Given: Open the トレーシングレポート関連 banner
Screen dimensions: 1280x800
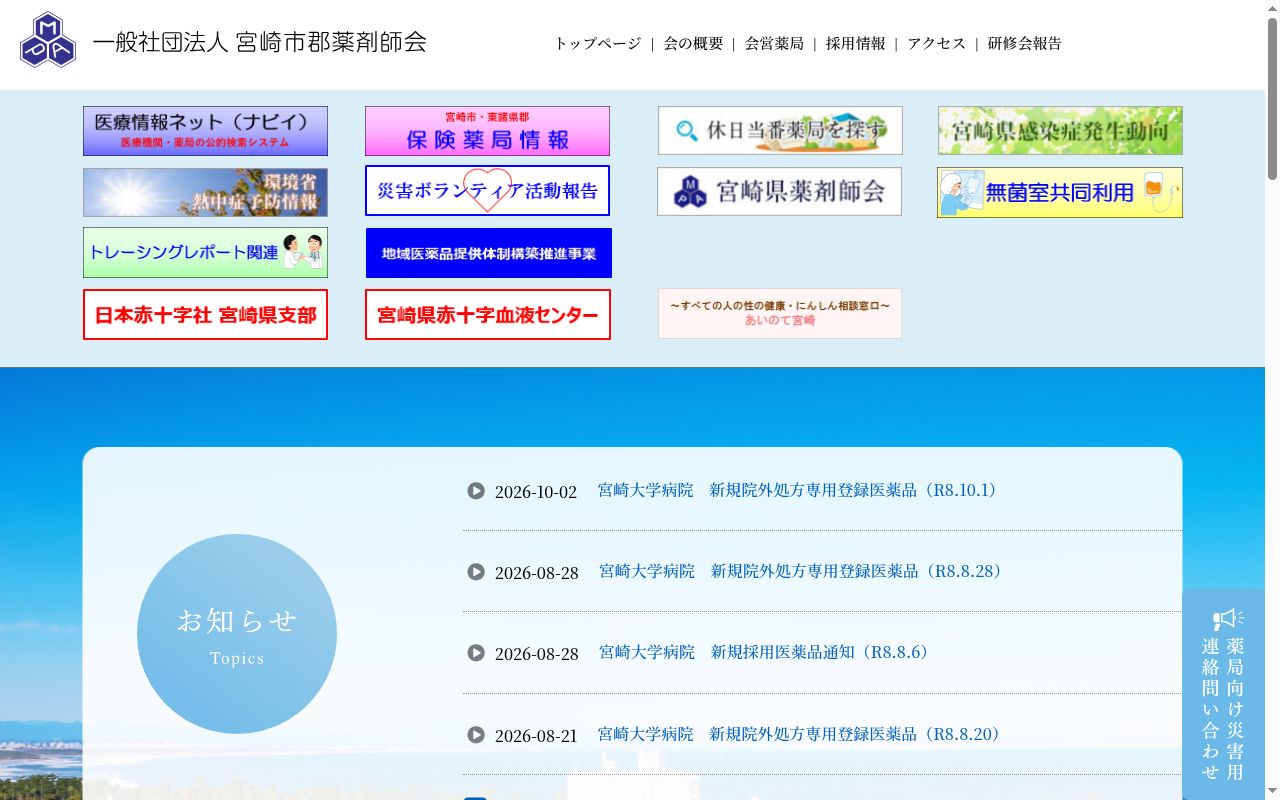Looking at the screenshot, I should (x=205, y=253).
